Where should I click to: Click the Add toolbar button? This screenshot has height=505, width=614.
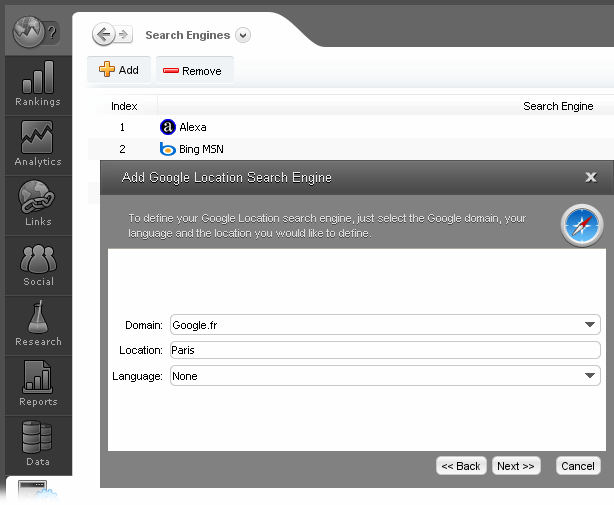pos(119,70)
